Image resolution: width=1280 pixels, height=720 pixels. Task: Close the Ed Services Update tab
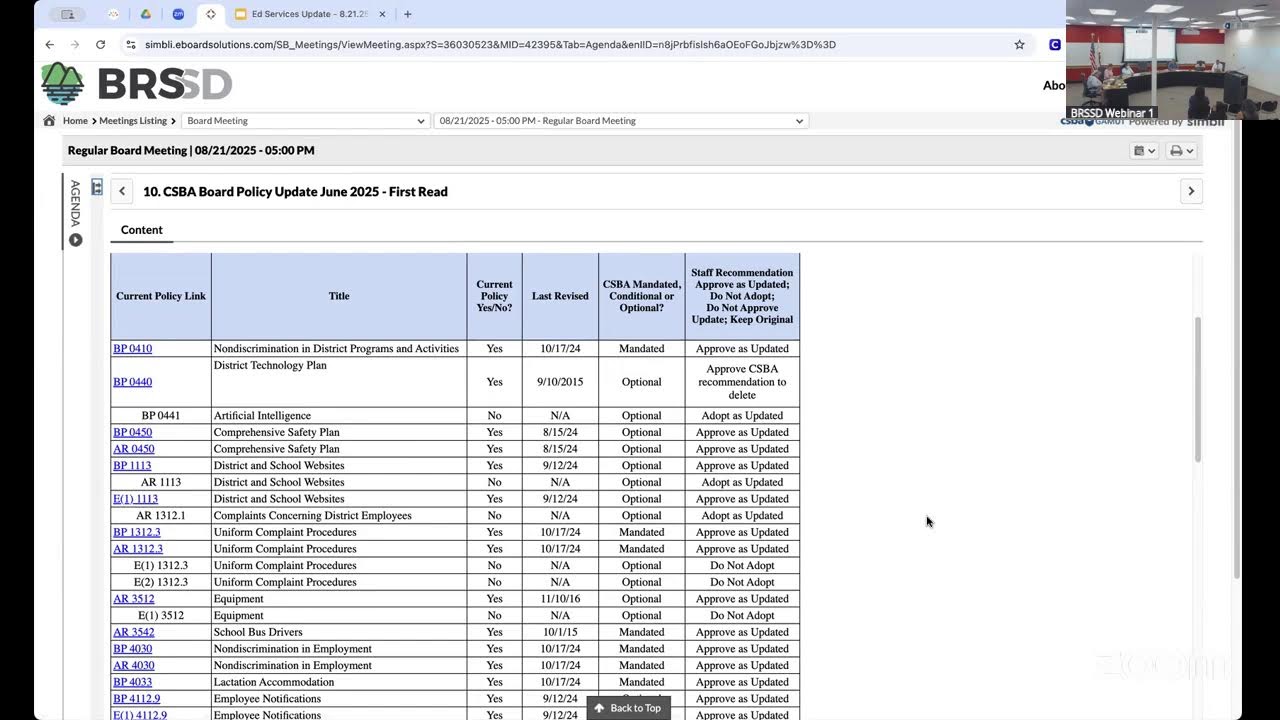click(x=382, y=14)
